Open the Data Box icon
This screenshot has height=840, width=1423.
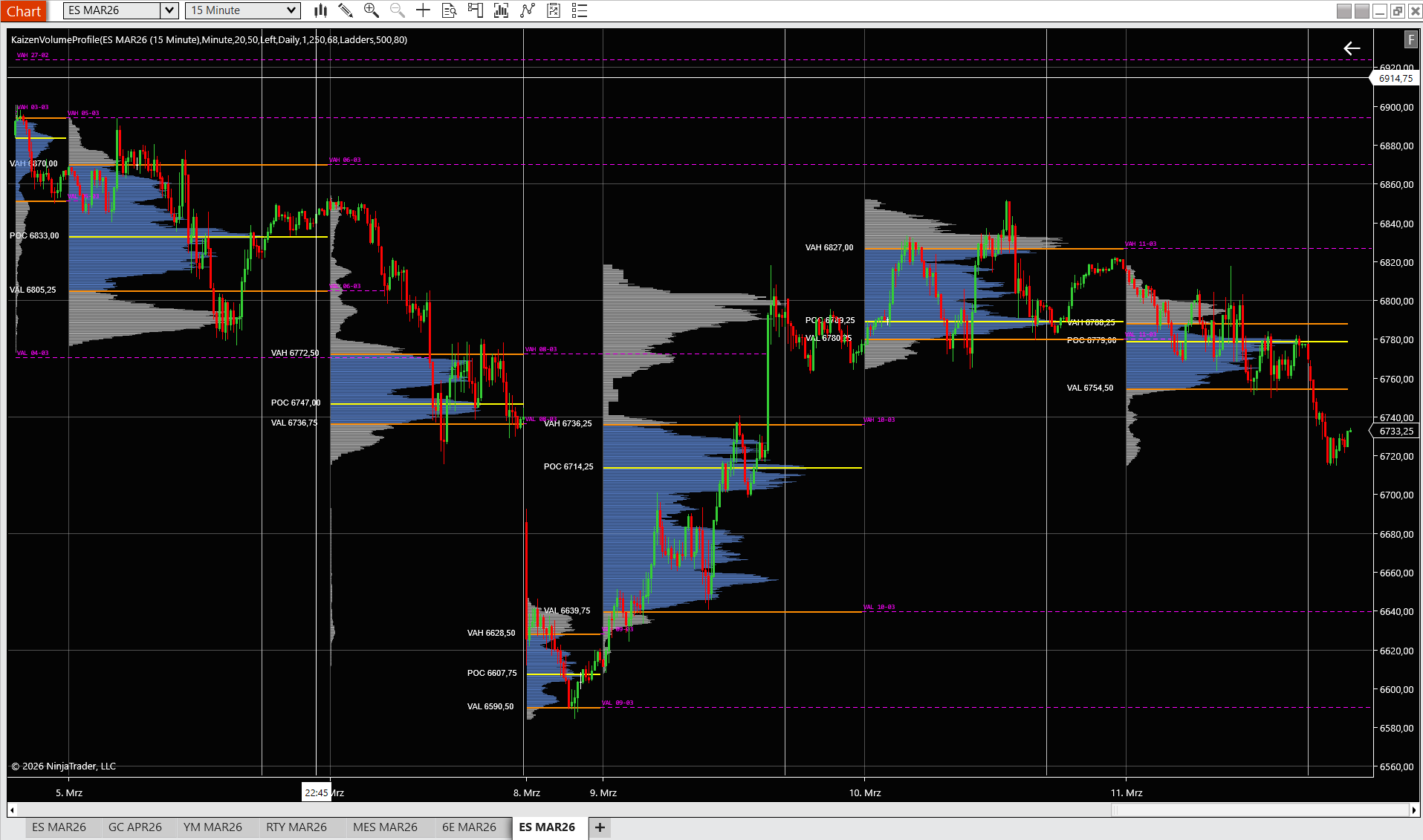449,10
